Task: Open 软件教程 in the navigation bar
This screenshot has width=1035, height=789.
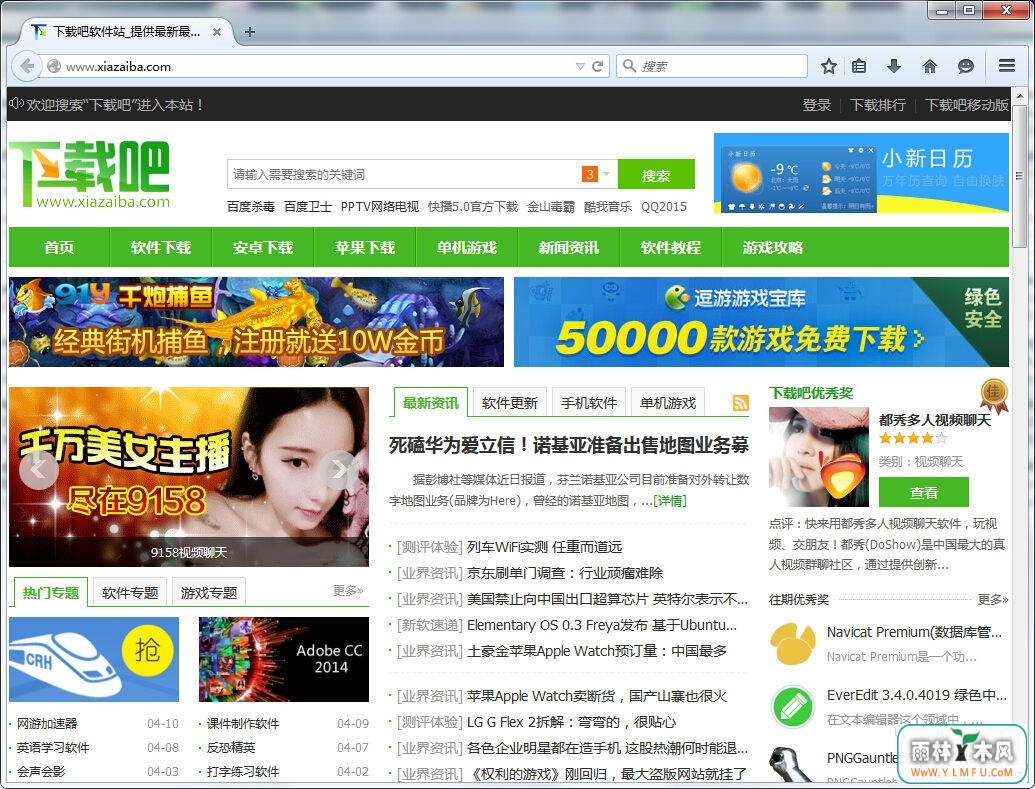Action: [671, 248]
